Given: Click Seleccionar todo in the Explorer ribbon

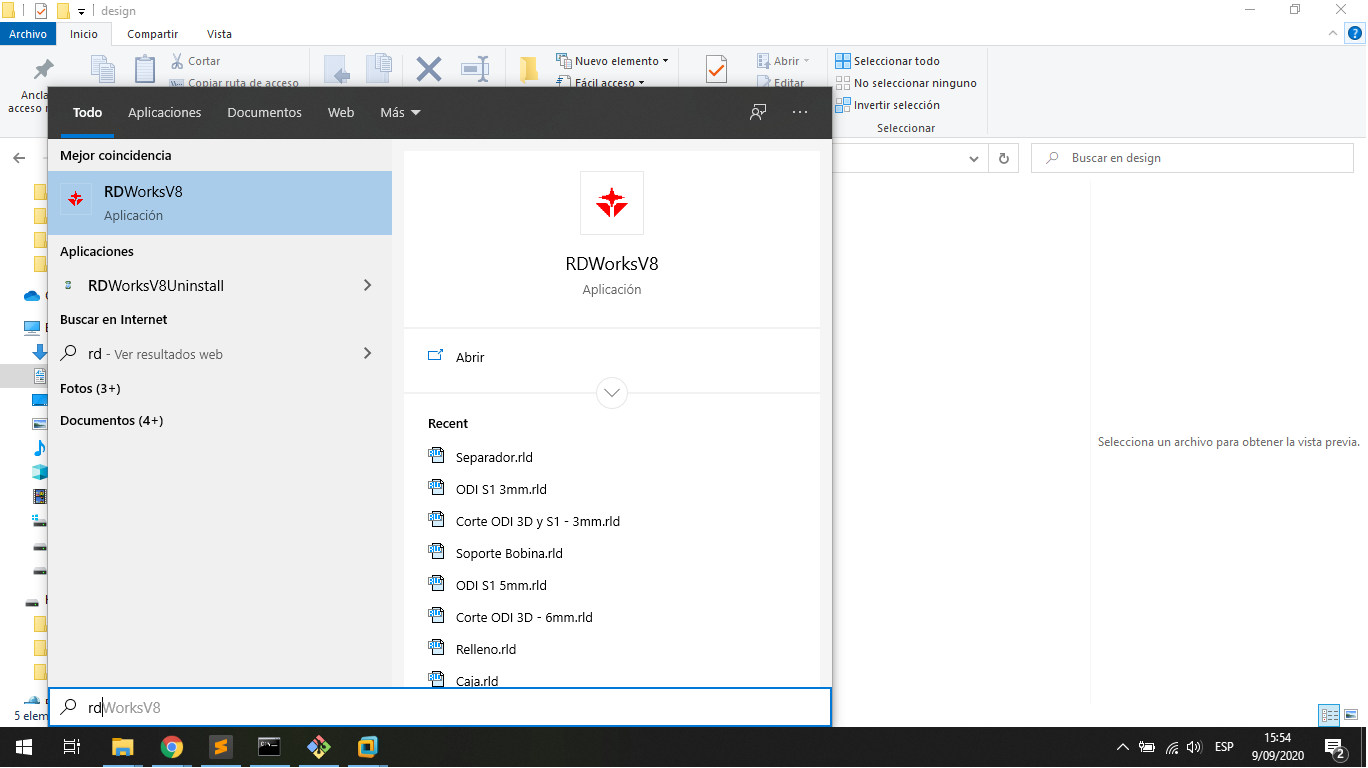Looking at the screenshot, I should point(888,61).
